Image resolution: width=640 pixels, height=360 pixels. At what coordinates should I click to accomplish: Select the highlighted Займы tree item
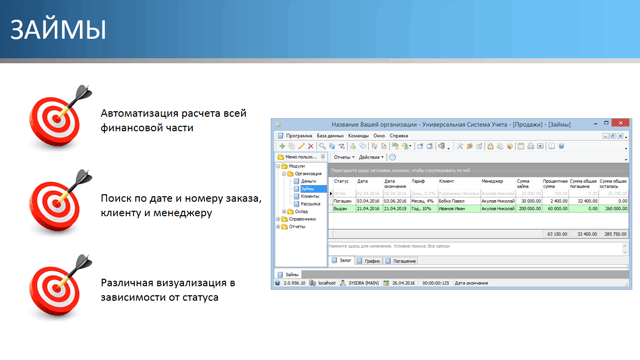coord(313,189)
